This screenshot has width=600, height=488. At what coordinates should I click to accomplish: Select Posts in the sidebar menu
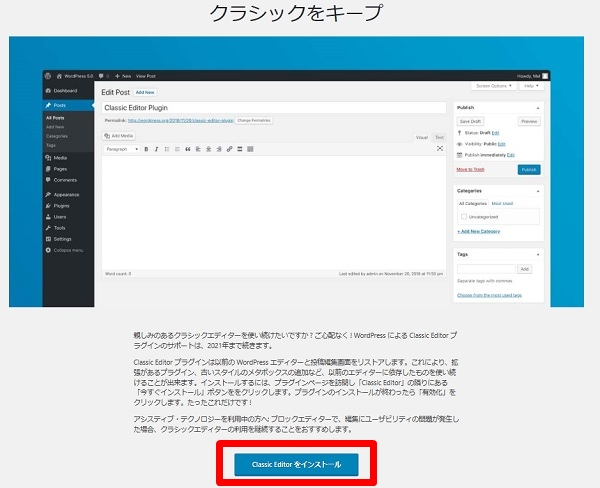60,105
